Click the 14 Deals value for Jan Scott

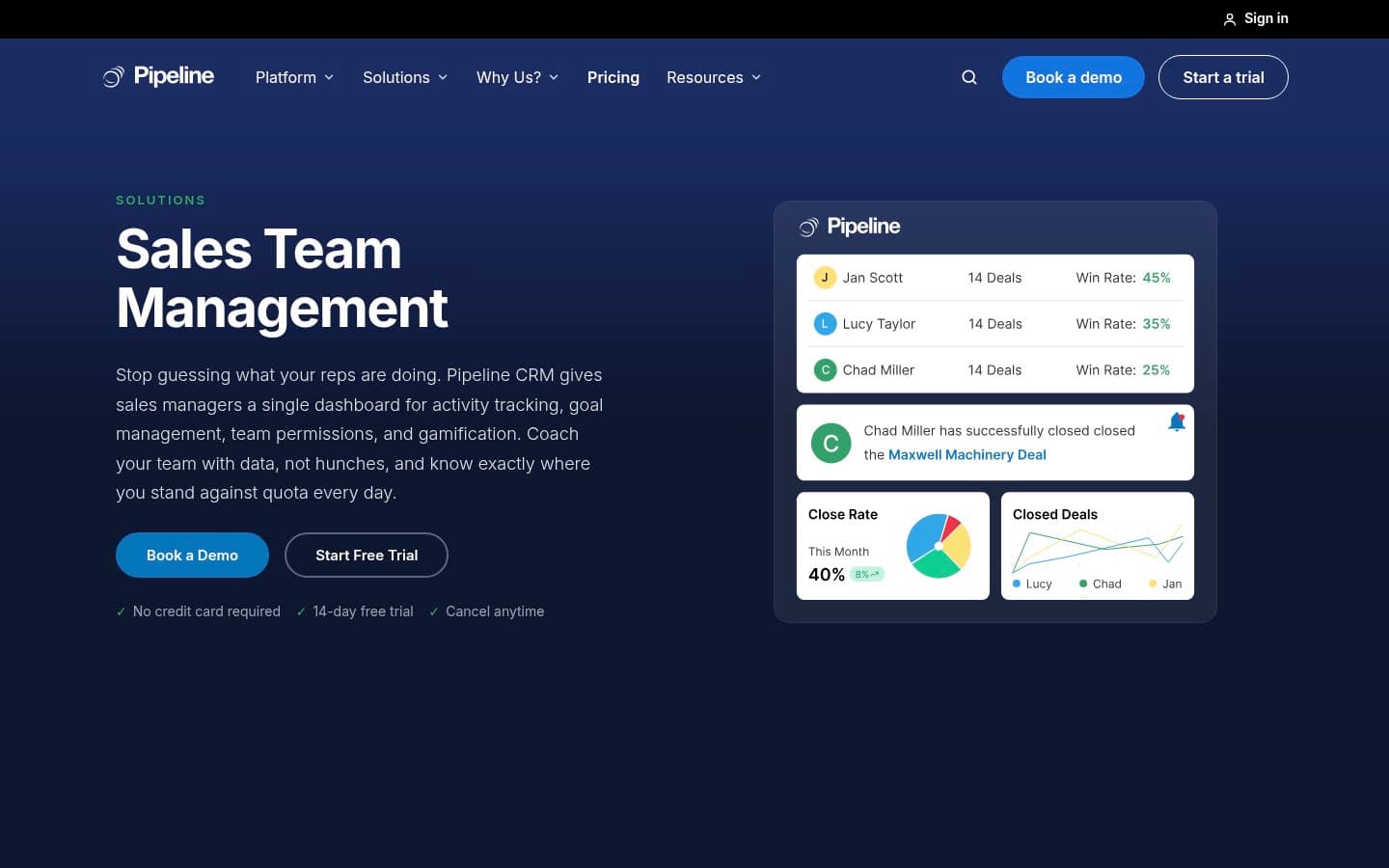click(x=994, y=278)
